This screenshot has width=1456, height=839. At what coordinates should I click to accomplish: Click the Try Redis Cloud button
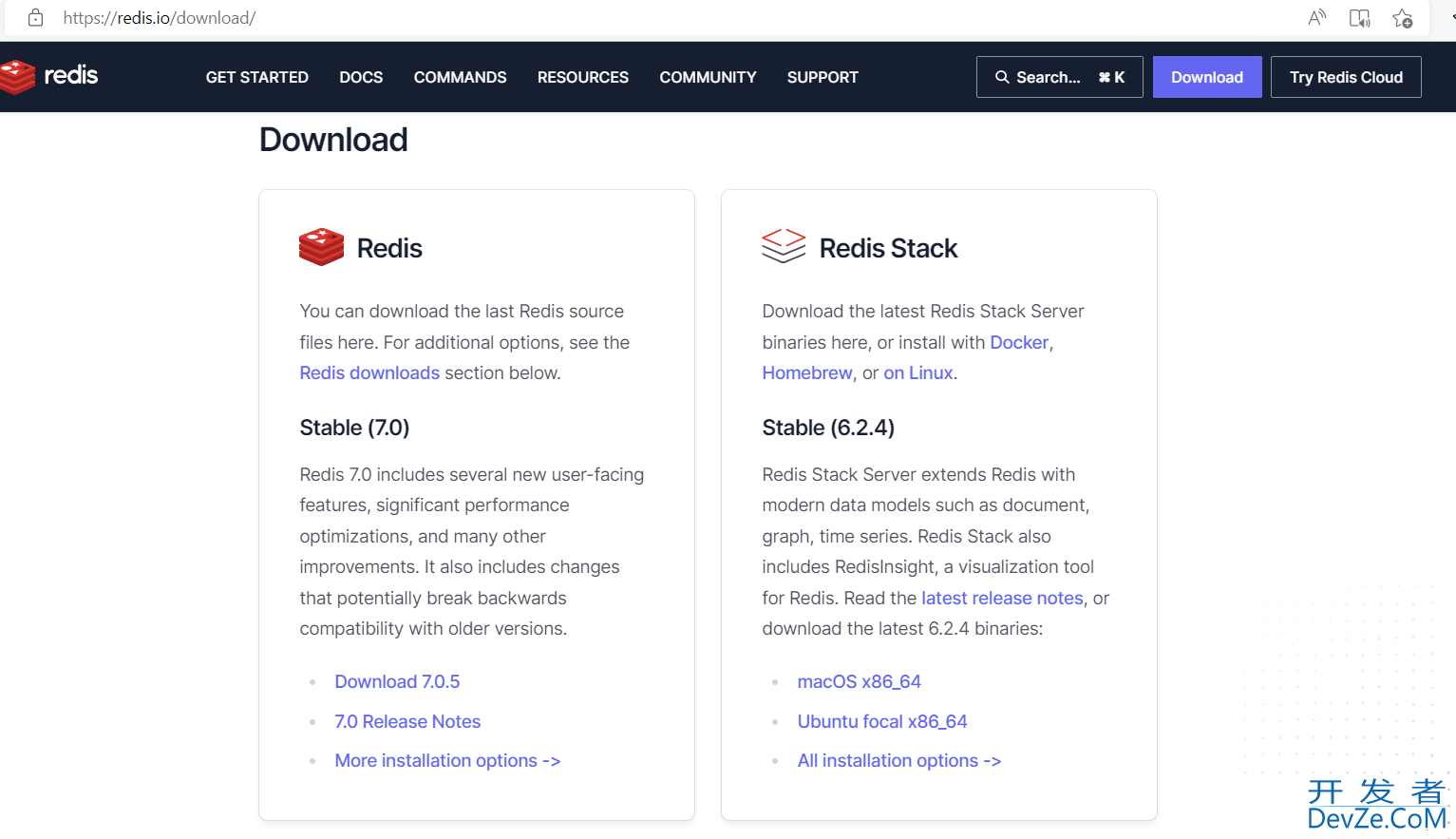click(x=1346, y=77)
